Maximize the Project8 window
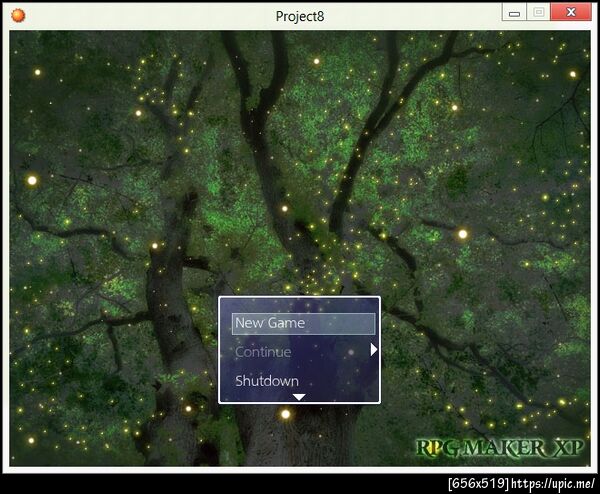This screenshot has width=600, height=494. [x=538, y=12]
